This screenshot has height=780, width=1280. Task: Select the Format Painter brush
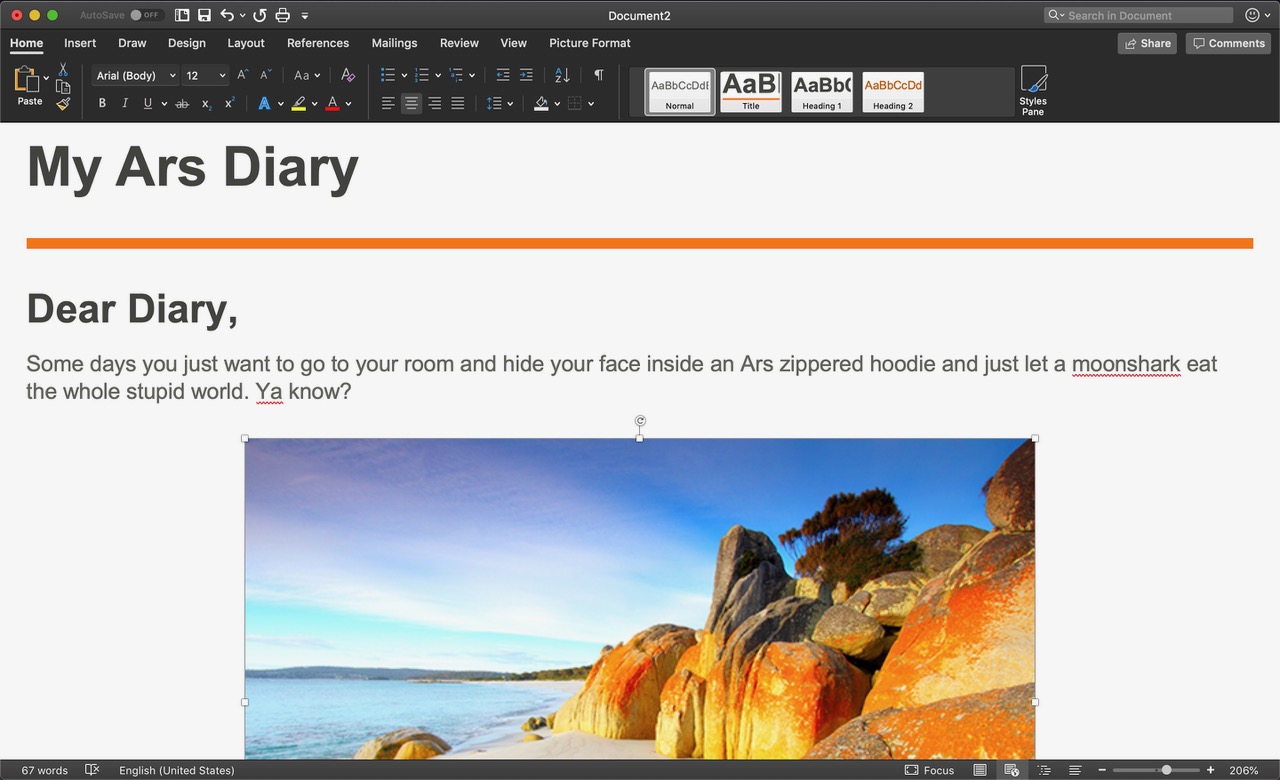point(63,103)
